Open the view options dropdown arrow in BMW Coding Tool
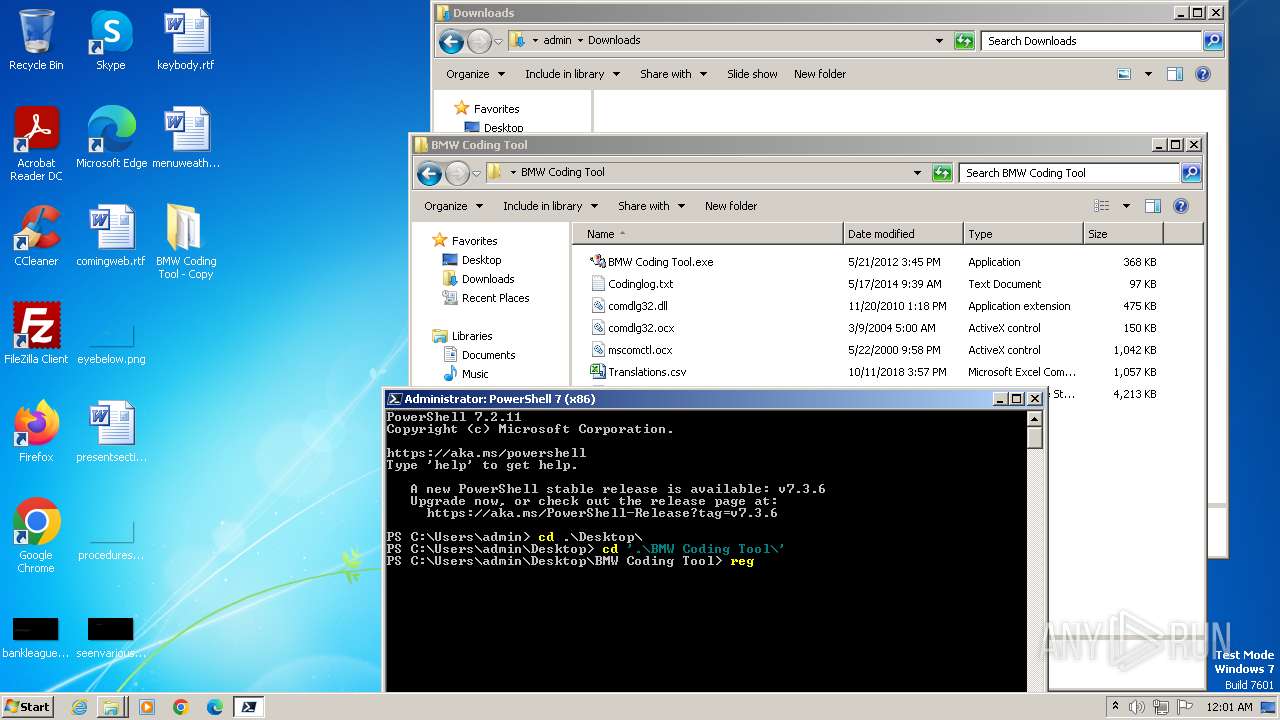This screenshot has height=720, width=1280. coord(1126,206)
